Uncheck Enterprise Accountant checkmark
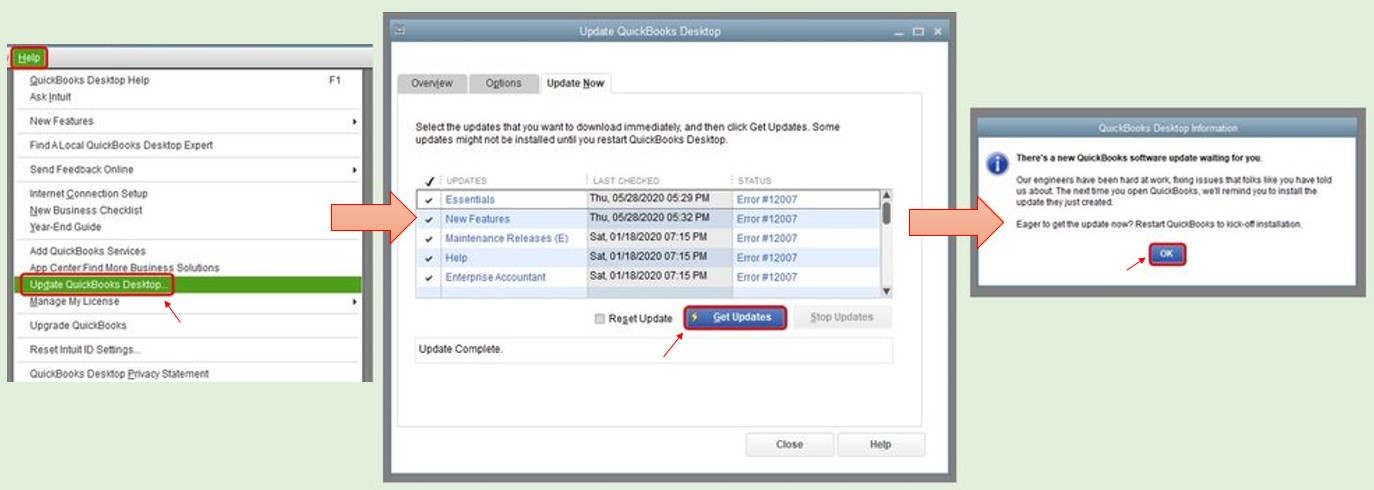The height and width of the screenshot is (490, 1374). (429, 277)
